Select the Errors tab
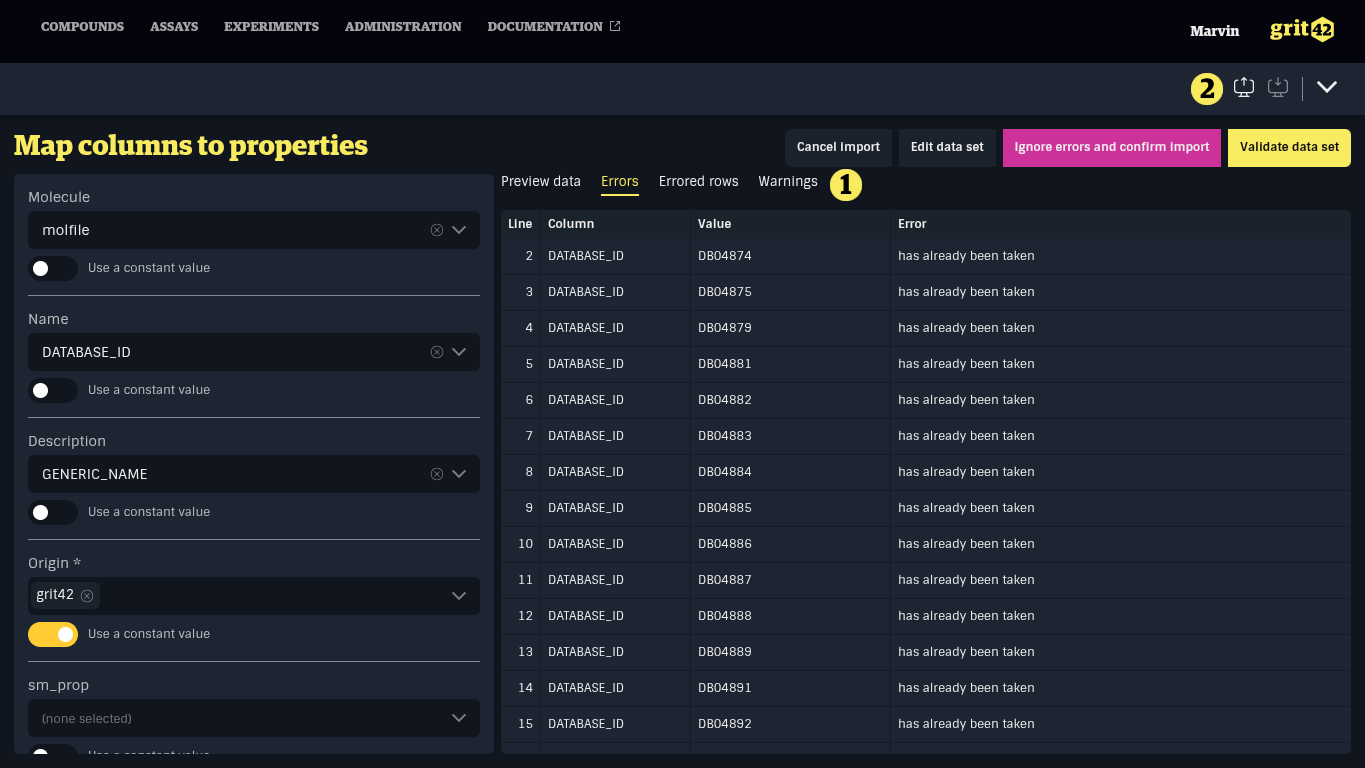 click(x=620, y=181)
